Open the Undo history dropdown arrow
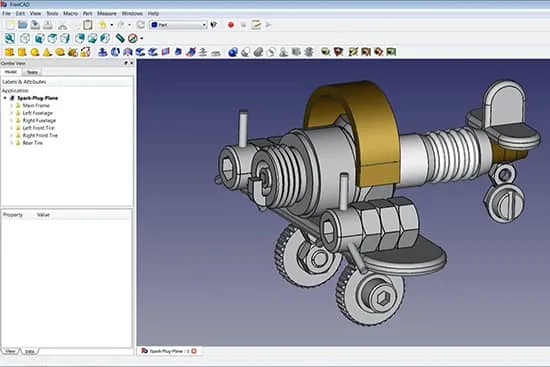The width and height of the screenshot is (550, 367). [112, 25]
